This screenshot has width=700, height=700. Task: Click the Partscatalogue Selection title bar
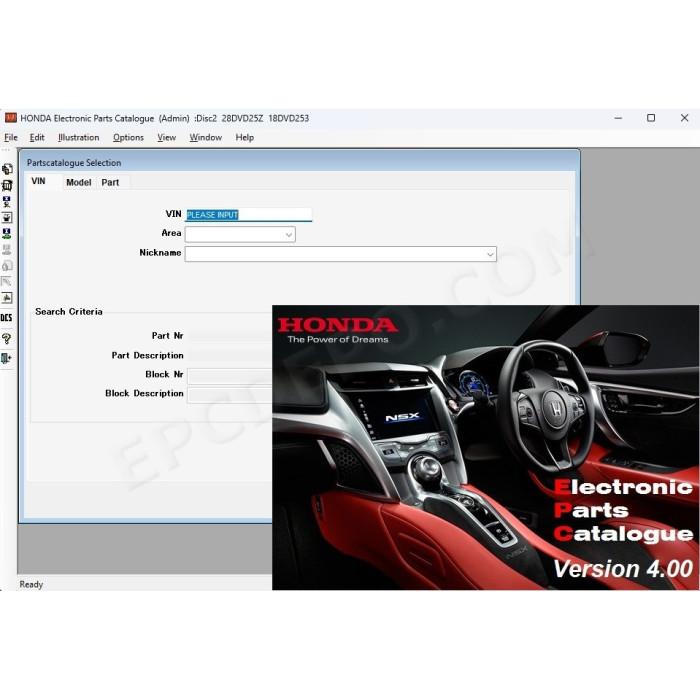click(299, 162)
